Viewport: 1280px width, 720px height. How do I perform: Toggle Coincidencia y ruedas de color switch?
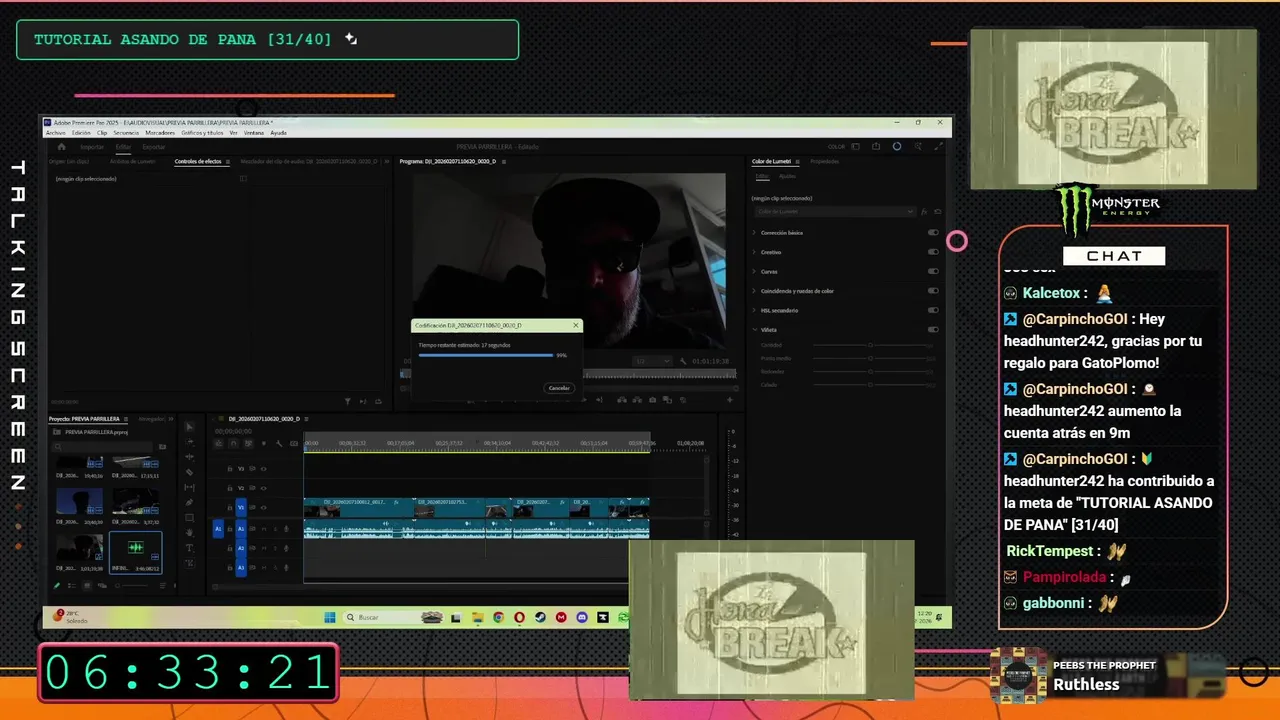pos(933,291)
